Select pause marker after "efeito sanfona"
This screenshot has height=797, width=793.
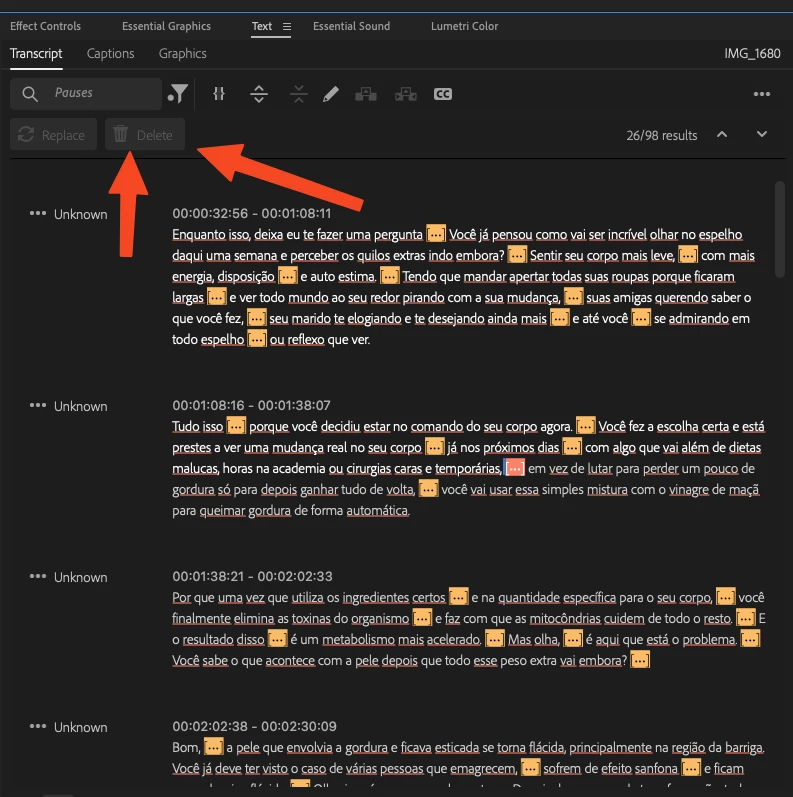pos(691,768)
